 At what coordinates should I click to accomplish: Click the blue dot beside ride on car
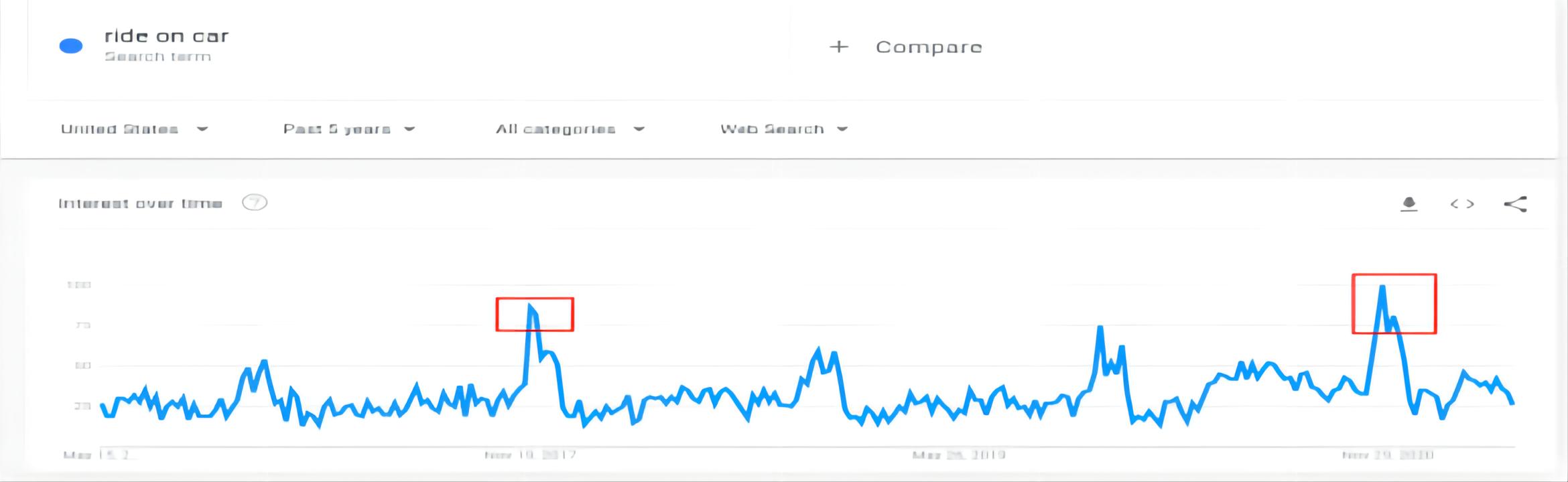tap(71, 46)
